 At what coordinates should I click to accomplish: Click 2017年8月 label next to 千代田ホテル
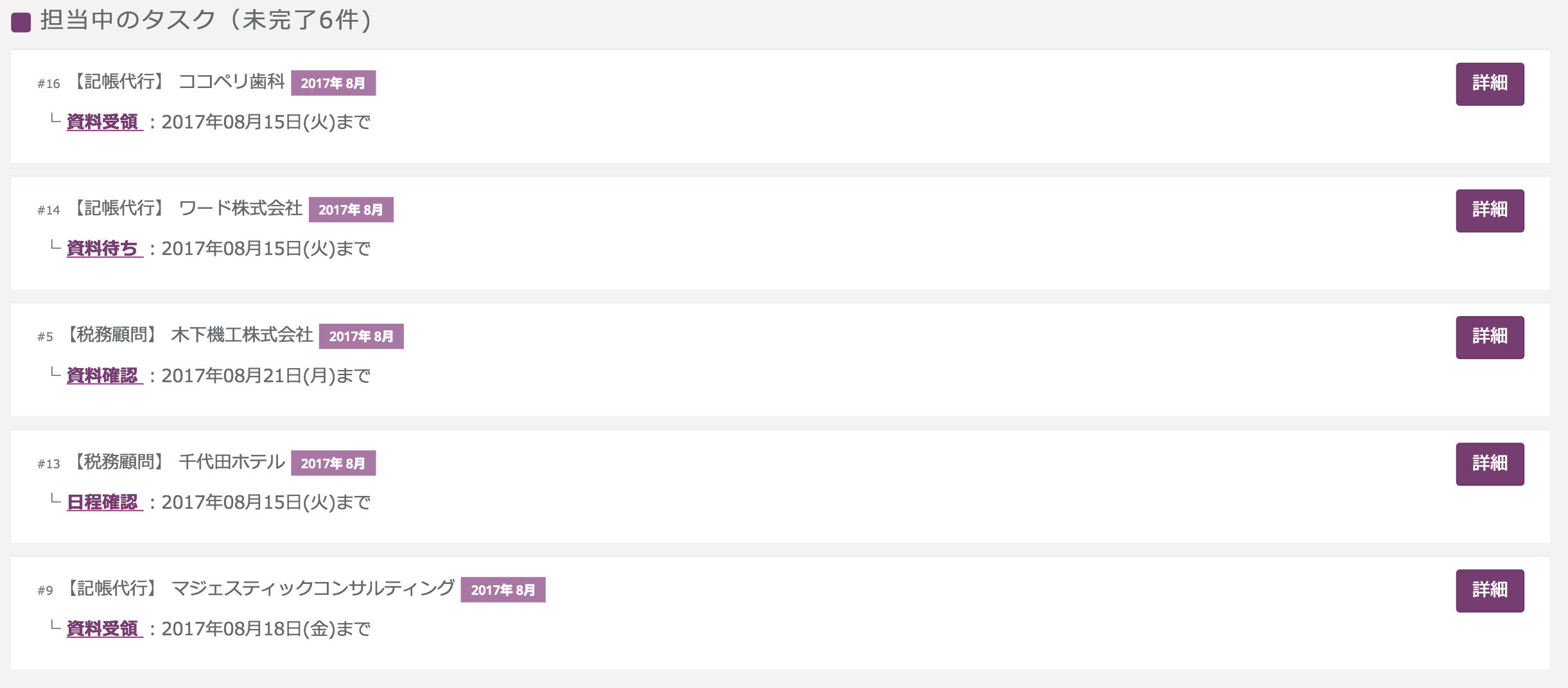click(333, 463)
